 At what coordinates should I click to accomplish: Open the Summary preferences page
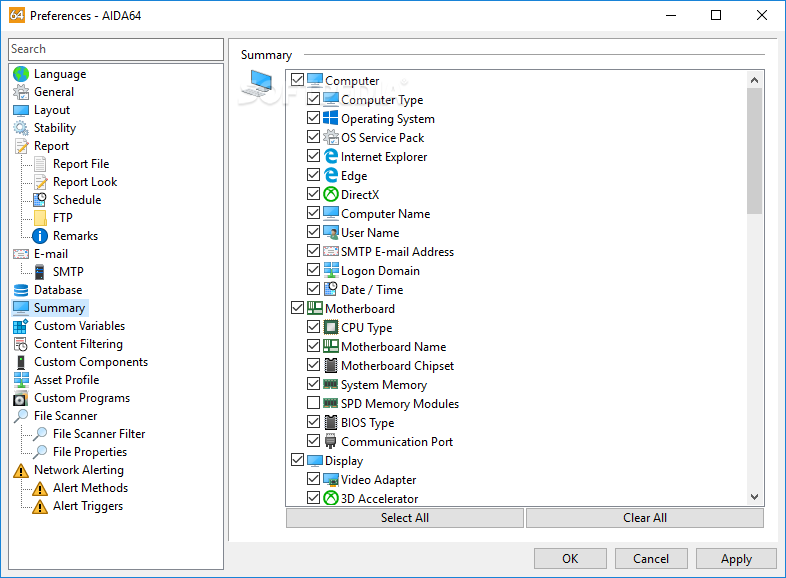[x=59, y=308]
